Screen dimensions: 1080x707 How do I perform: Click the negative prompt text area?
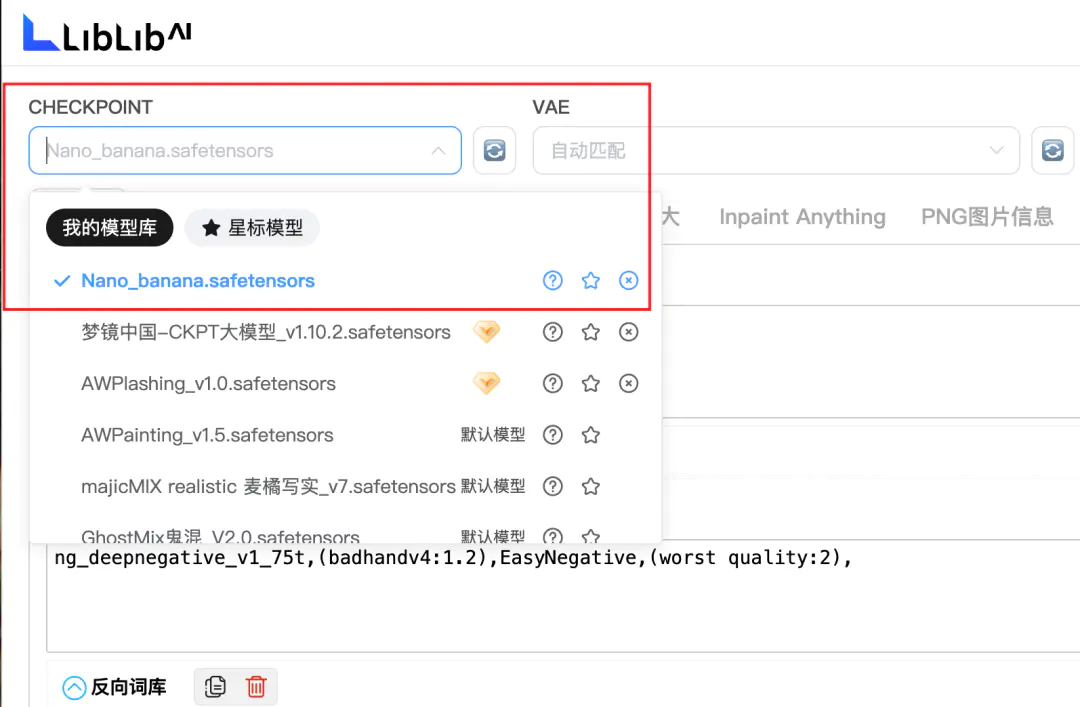[563, 596]
